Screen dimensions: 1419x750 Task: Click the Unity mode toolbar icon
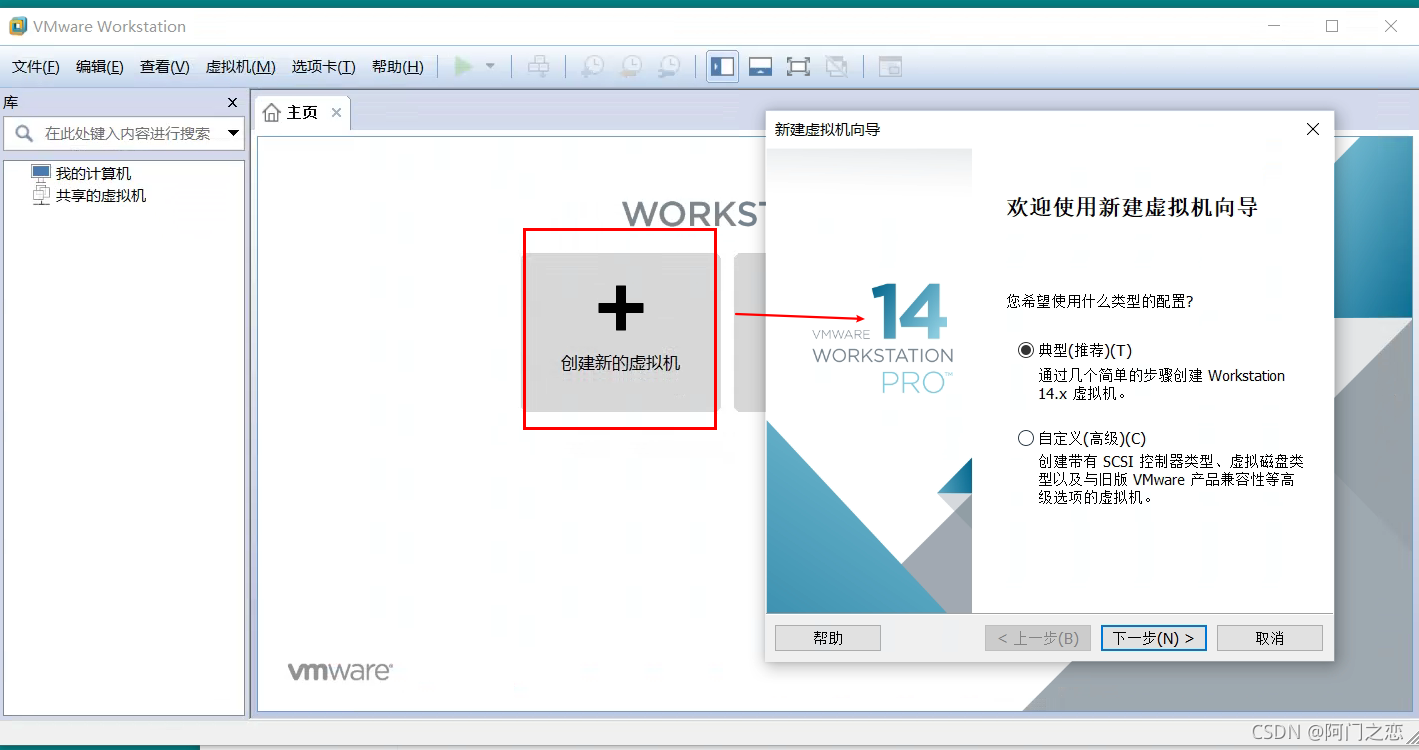pyautogui.click(x=836, y=67)
